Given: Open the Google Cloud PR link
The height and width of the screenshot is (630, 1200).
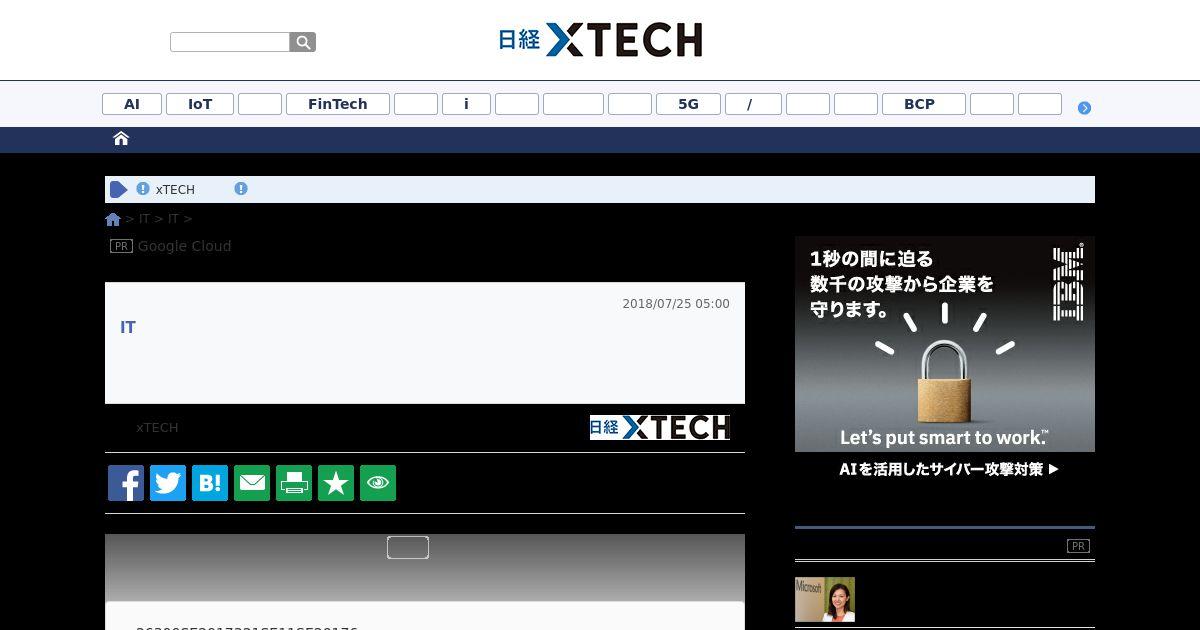Looking at the screenshot, I should point(184,246).
